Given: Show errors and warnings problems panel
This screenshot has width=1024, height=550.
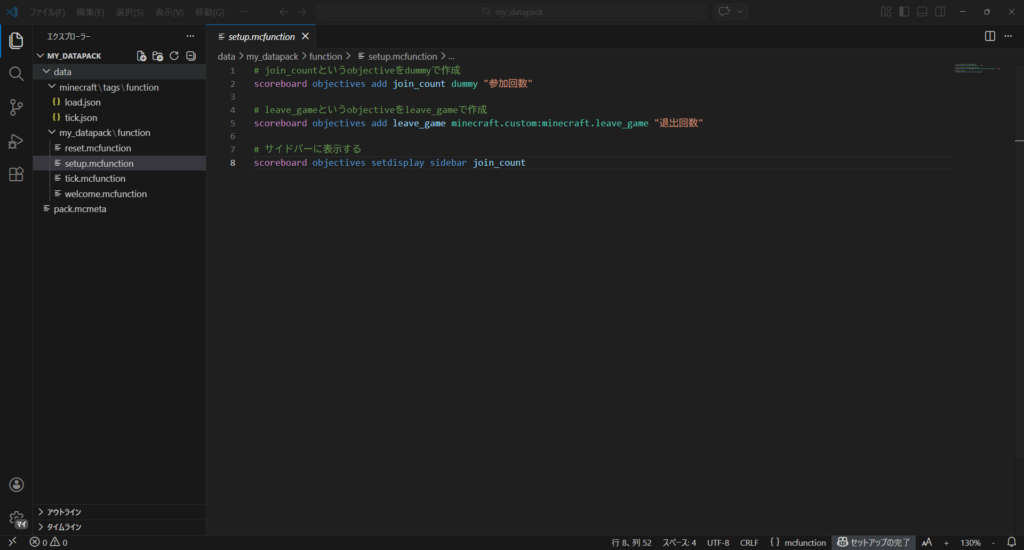Looking at the screenshot, I should [48, 542].
